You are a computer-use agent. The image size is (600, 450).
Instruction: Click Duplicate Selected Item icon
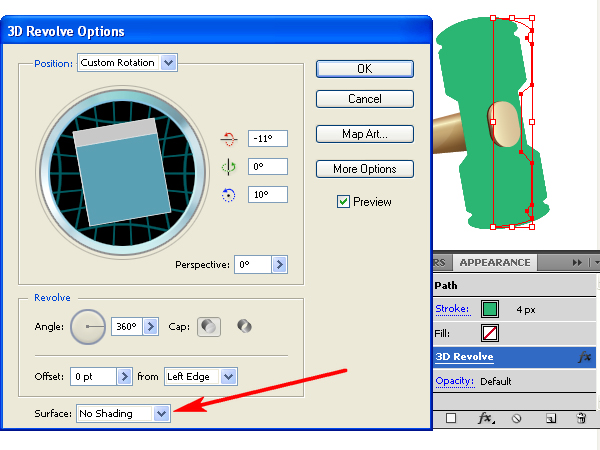click(551, 418)
